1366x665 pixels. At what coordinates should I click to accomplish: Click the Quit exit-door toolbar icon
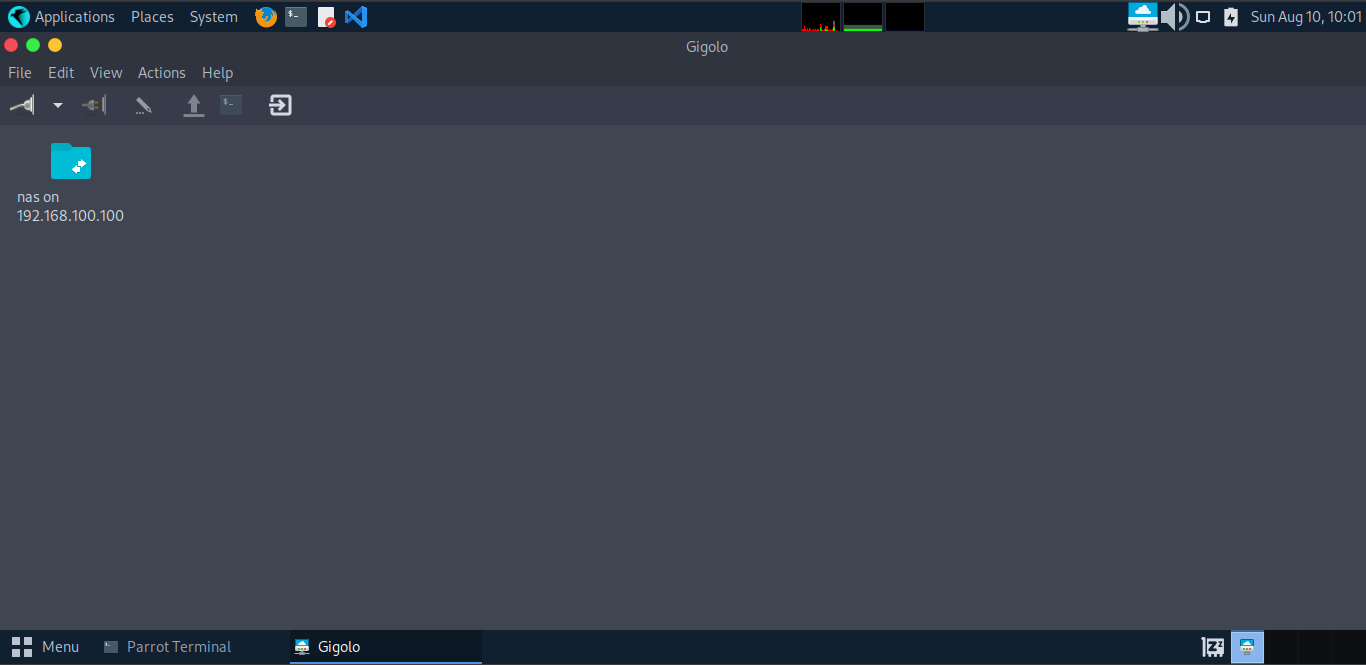(279, 104)
